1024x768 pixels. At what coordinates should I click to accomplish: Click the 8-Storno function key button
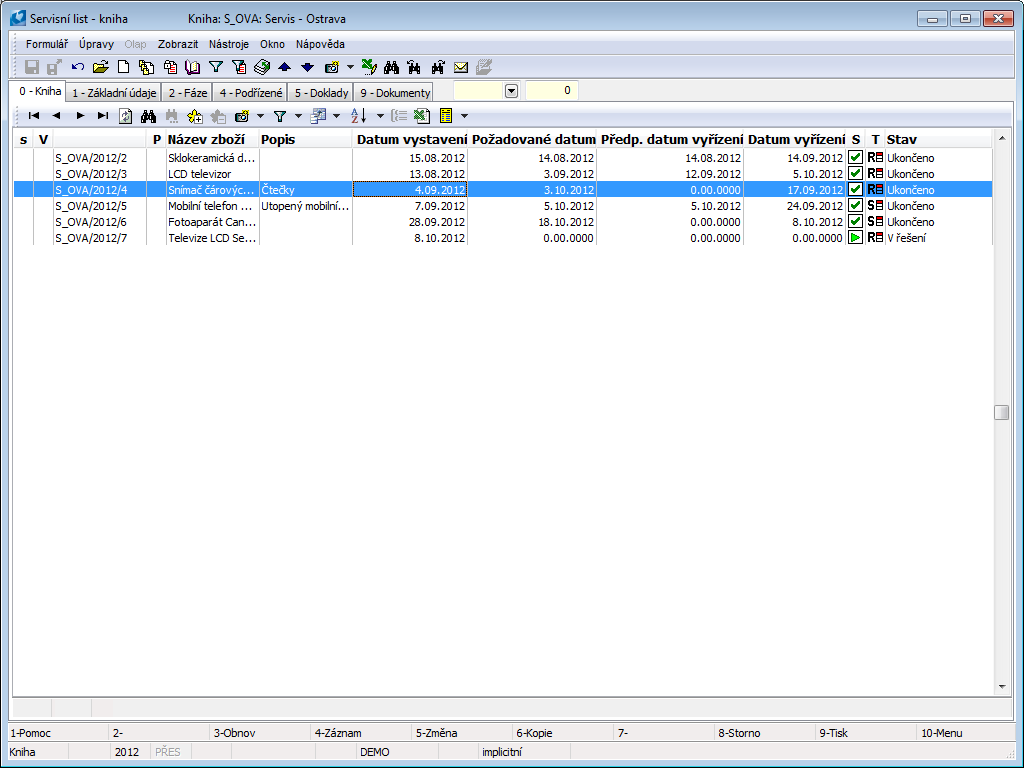click(x=765, y=733)
